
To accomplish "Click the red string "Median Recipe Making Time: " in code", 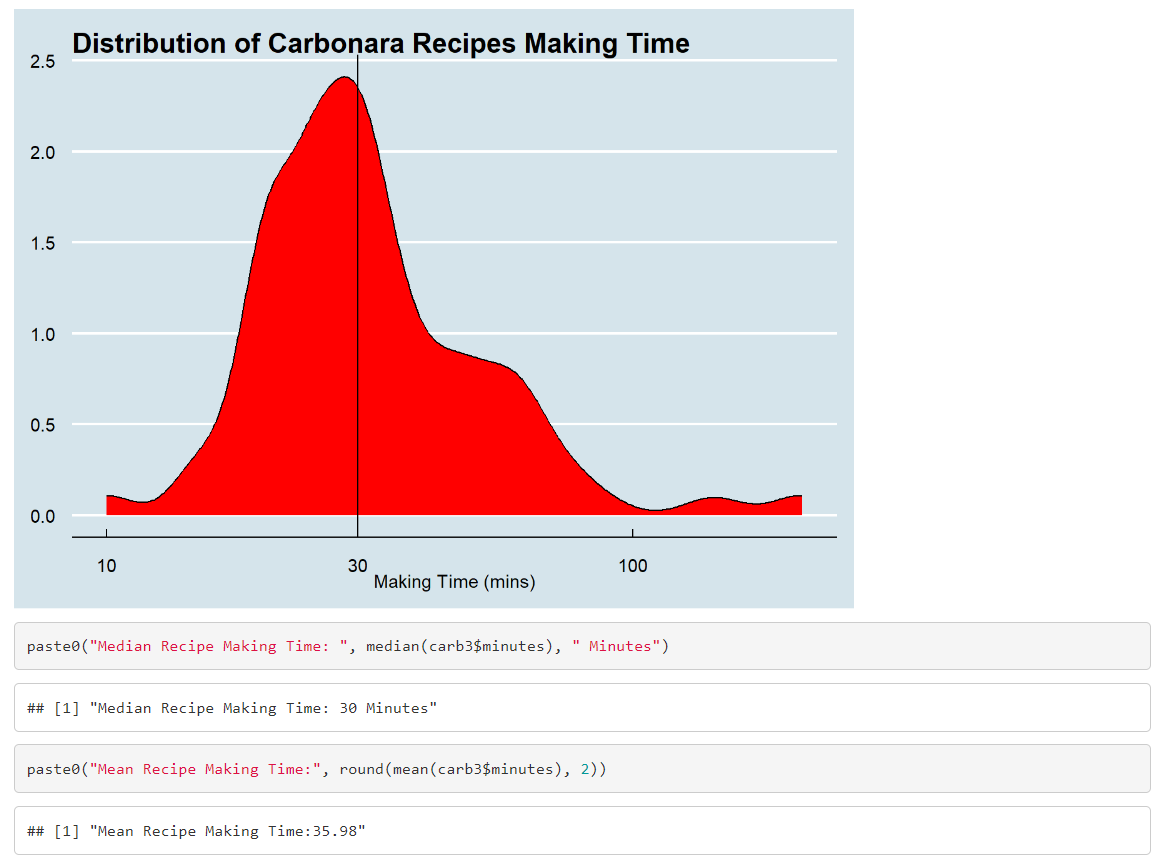I will [216, 646].
